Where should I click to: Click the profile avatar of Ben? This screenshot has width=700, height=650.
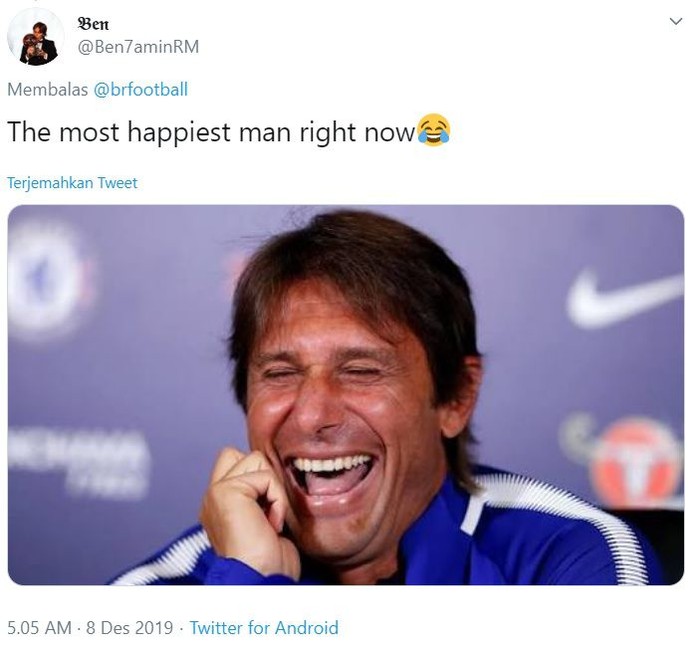[36, 37]
